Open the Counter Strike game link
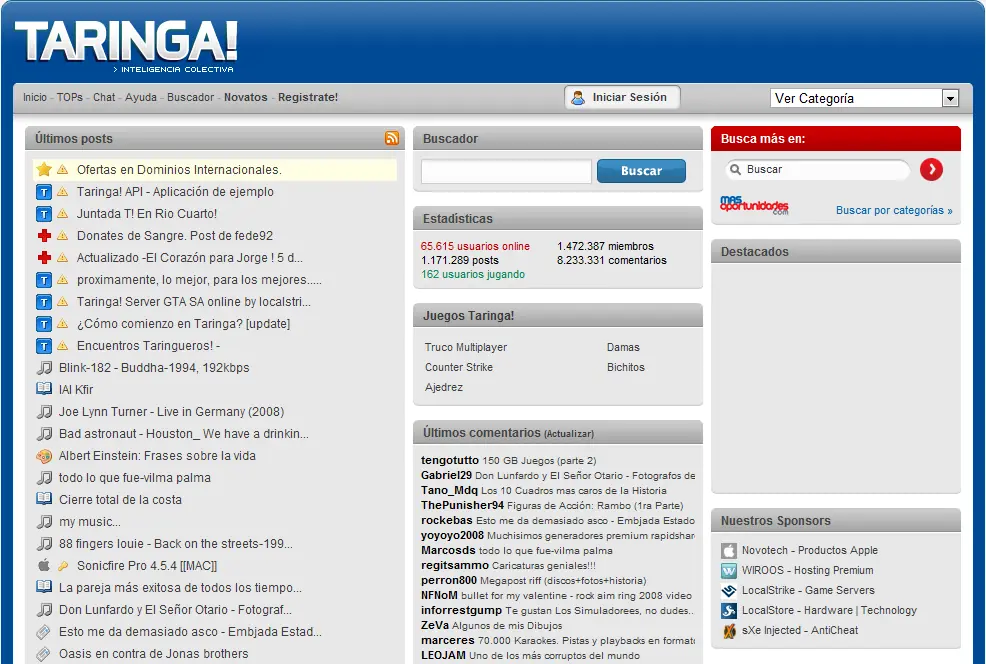 [x=459, y=367]
